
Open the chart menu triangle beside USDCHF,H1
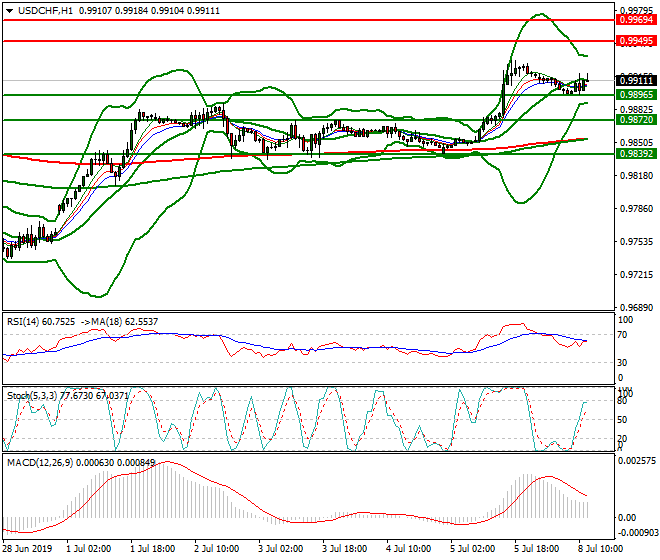click(x=9, y=11)
